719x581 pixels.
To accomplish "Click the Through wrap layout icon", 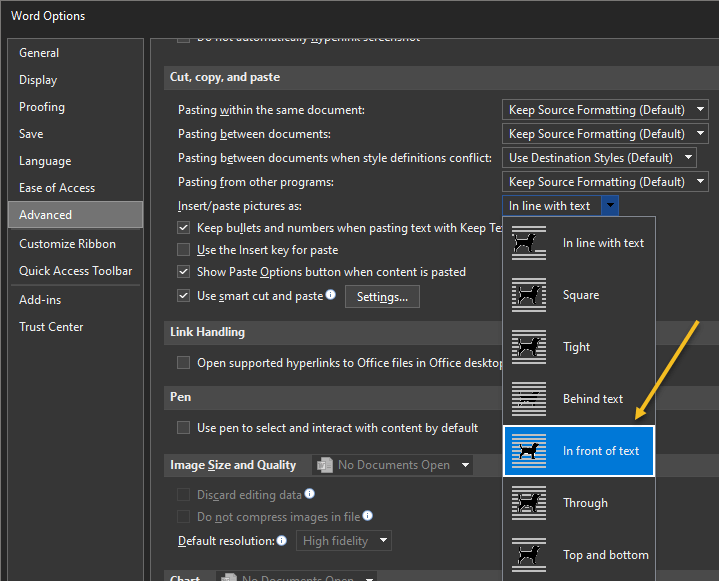I will [x=529, y=503].
